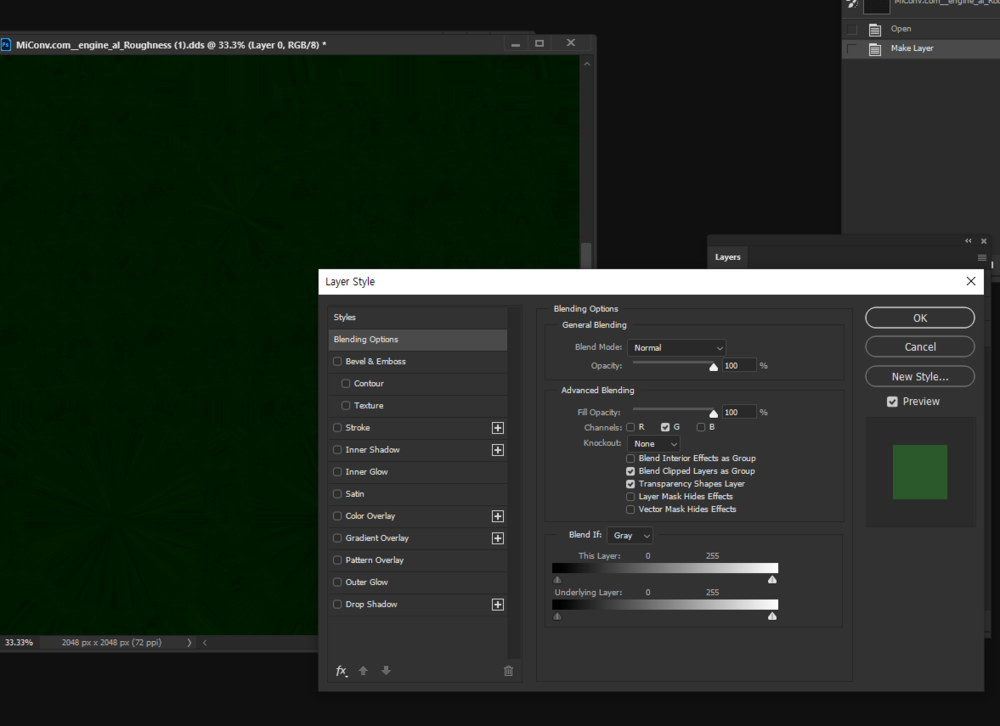Add another Drop Shadow with plus icon
The width and height of the screenshot is (1000, 726).
pos(497,605)
